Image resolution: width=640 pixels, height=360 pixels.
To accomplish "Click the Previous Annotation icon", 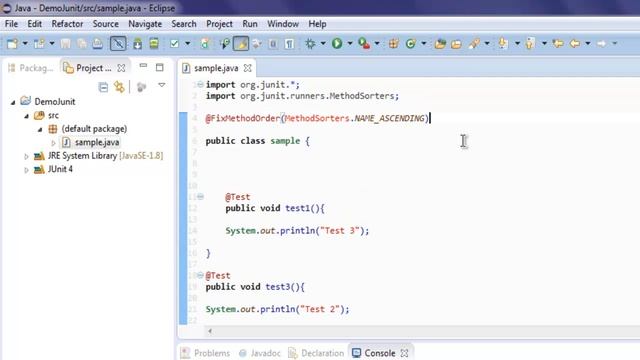I will 530,43.
